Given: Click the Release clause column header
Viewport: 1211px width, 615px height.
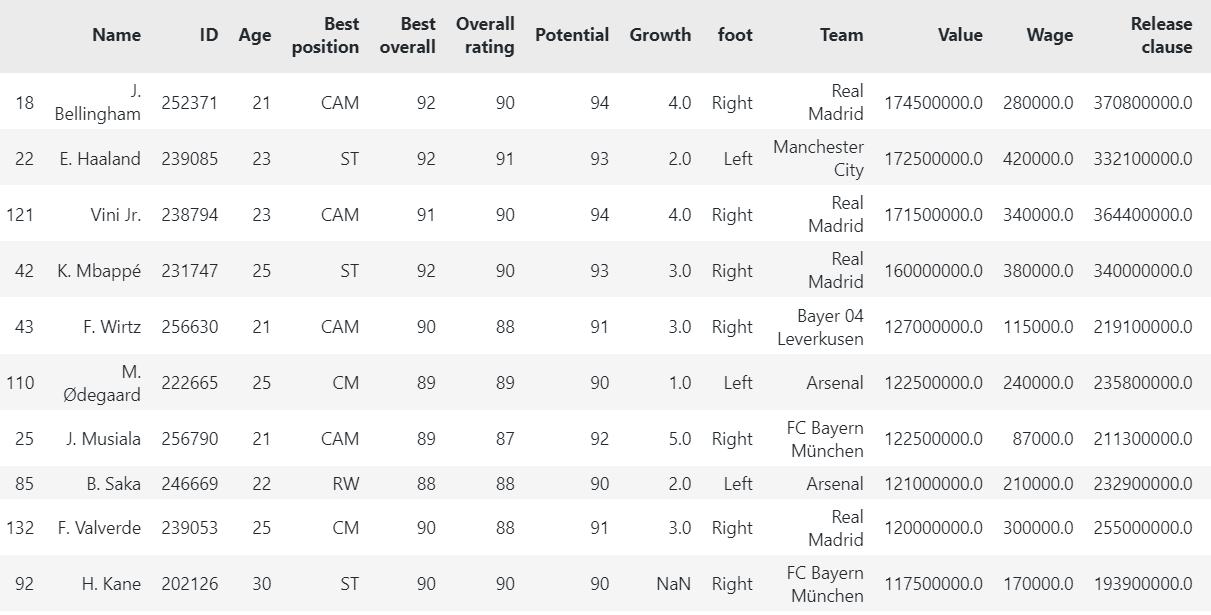Looking at the screenshot, I should tap(1161, 35).
